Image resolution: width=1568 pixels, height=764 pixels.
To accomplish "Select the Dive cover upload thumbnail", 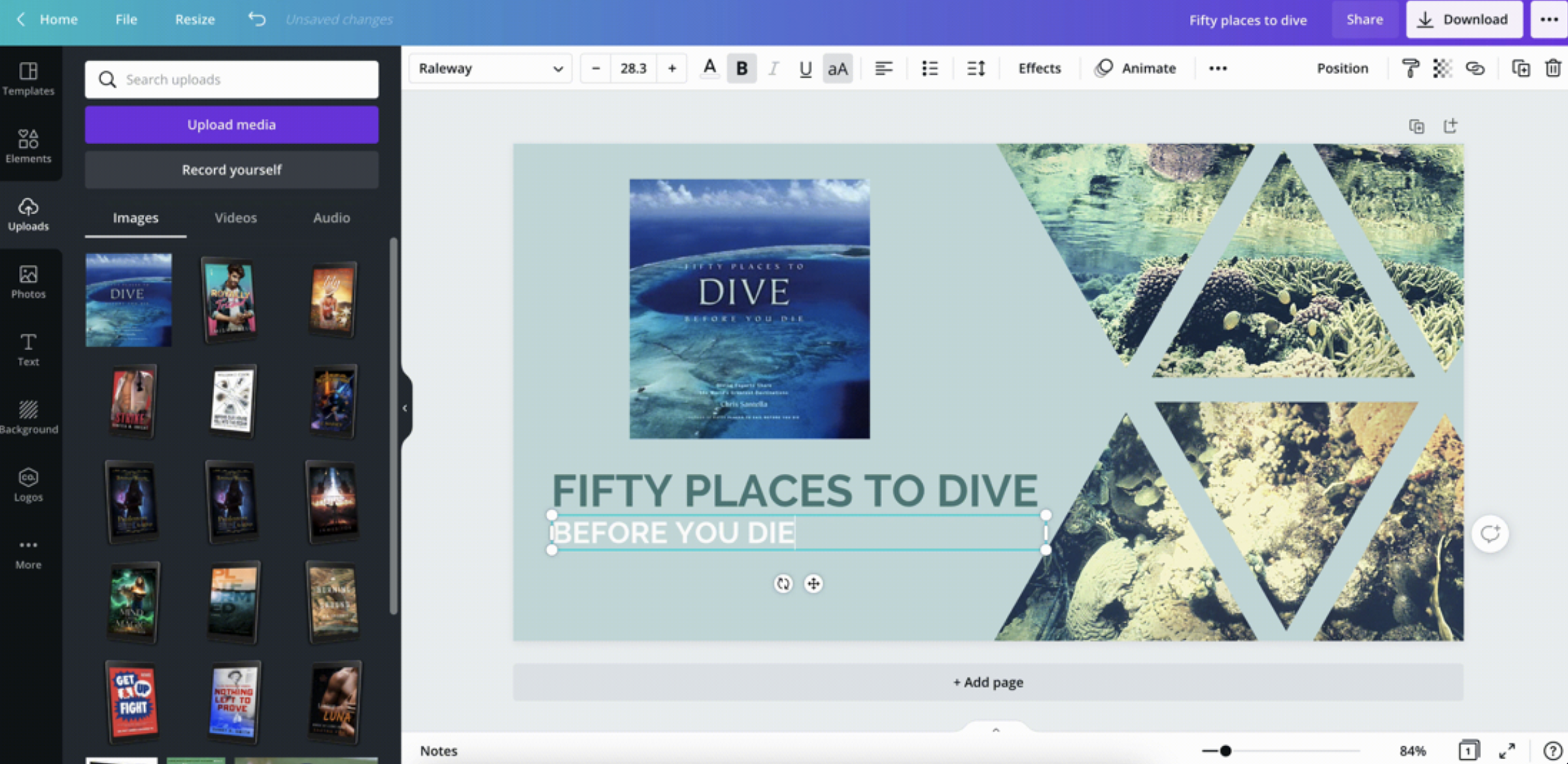I will point(129,300).
